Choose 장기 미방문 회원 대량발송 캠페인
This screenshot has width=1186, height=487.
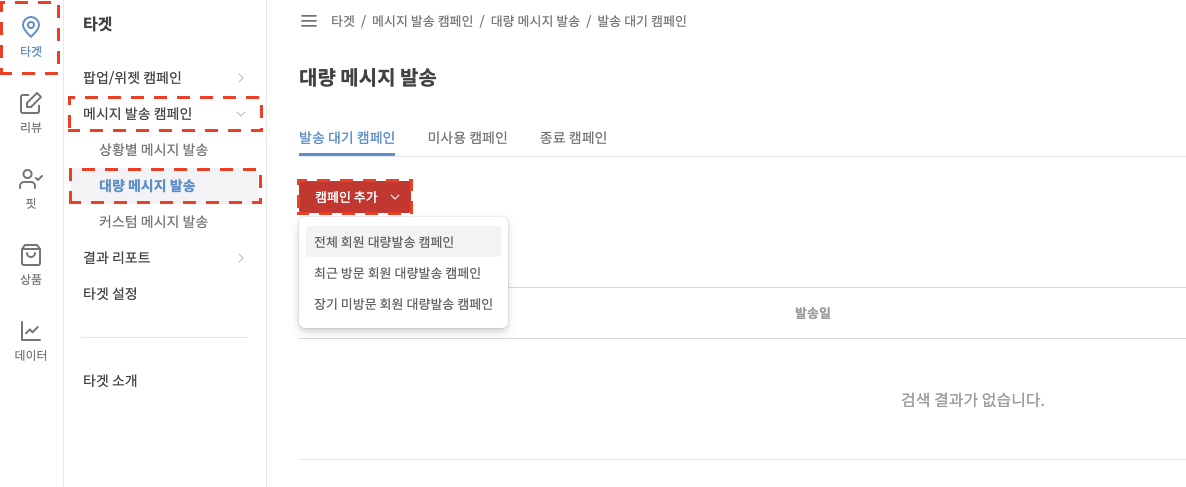(403, 304)
